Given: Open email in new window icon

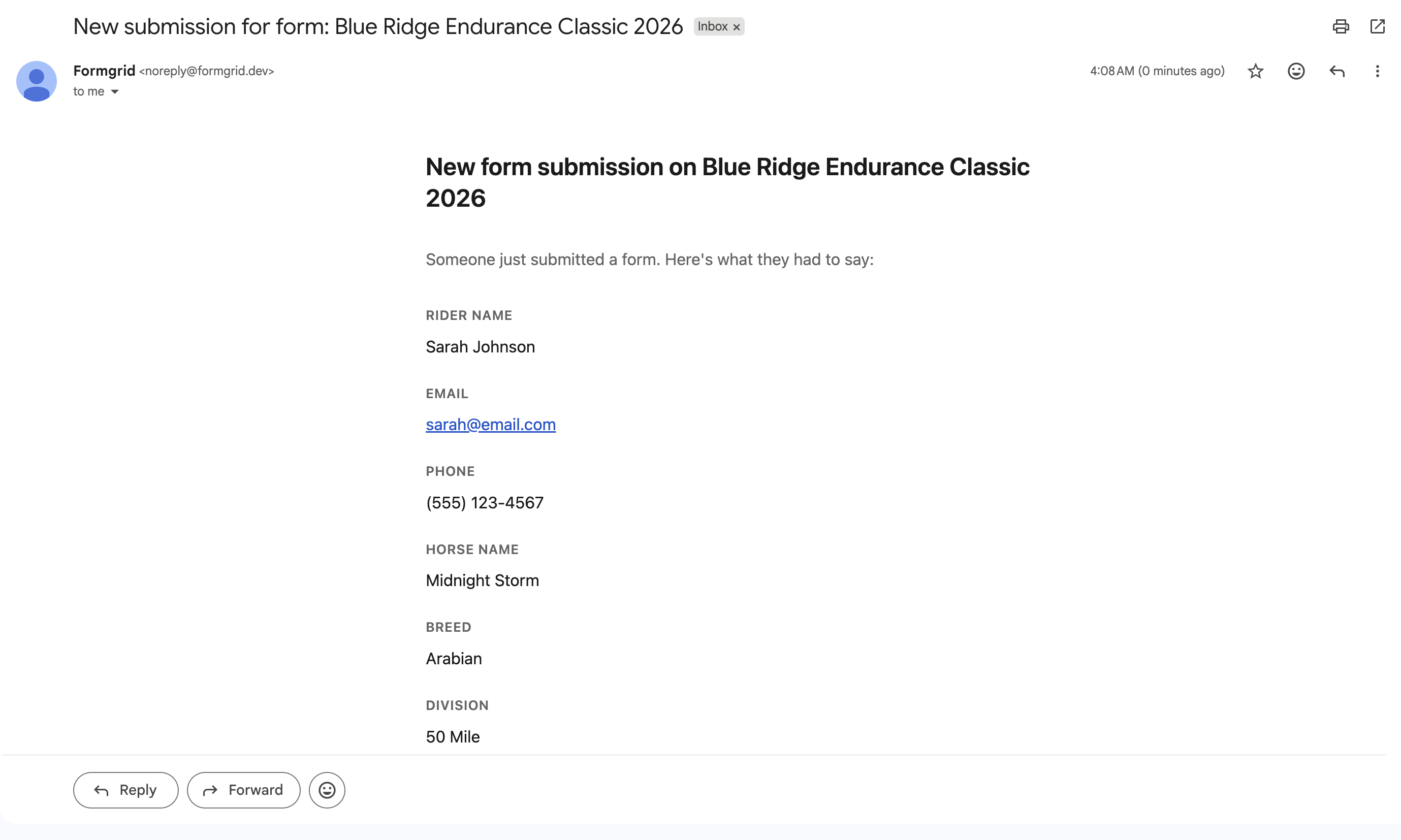Looking at the screenshot, I should pos(1377,26).
